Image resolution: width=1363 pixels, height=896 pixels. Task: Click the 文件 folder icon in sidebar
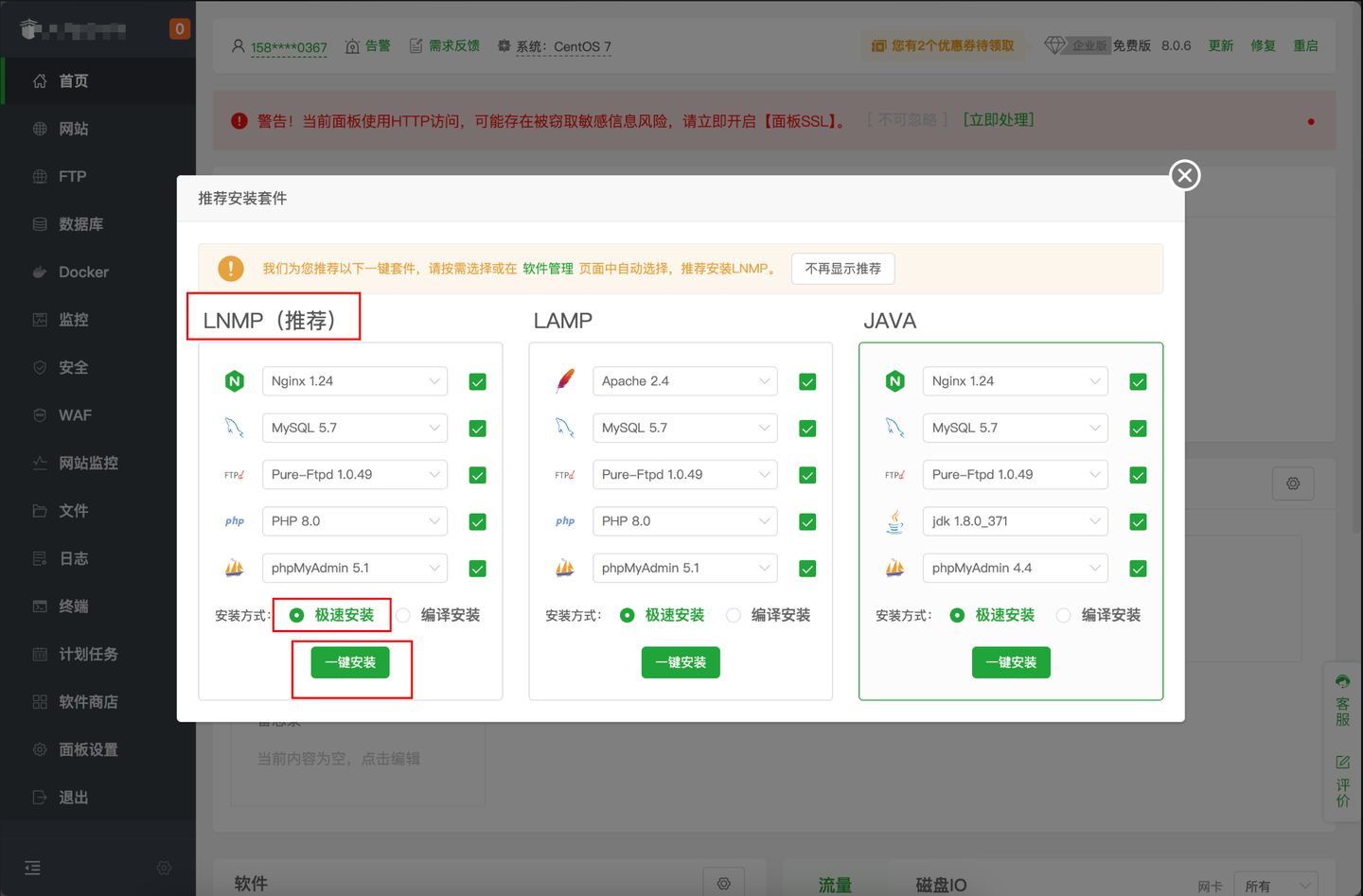(40, 511)
